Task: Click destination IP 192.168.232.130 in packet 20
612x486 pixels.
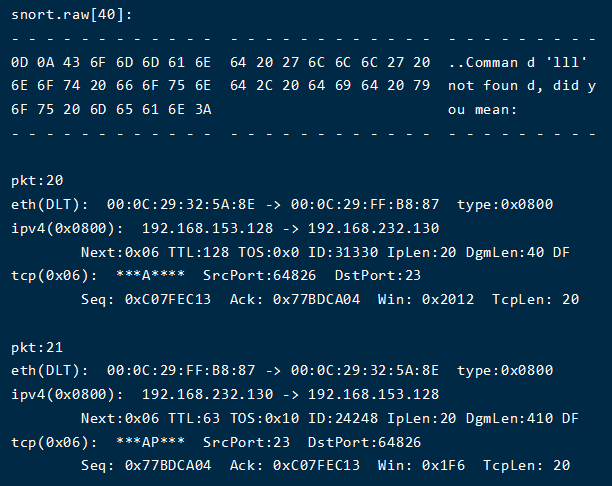Action: click(374, 228)
